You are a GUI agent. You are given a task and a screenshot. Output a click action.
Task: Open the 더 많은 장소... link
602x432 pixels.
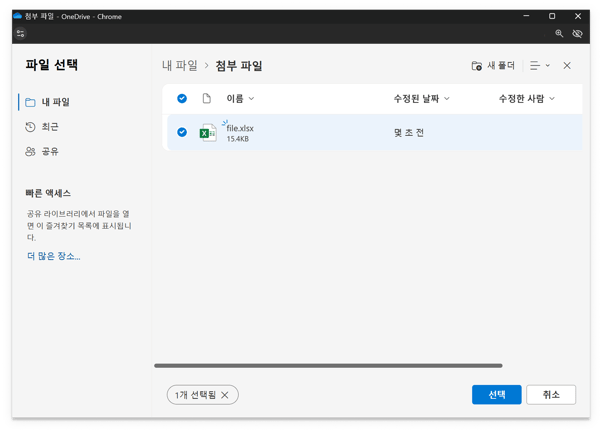54,257
